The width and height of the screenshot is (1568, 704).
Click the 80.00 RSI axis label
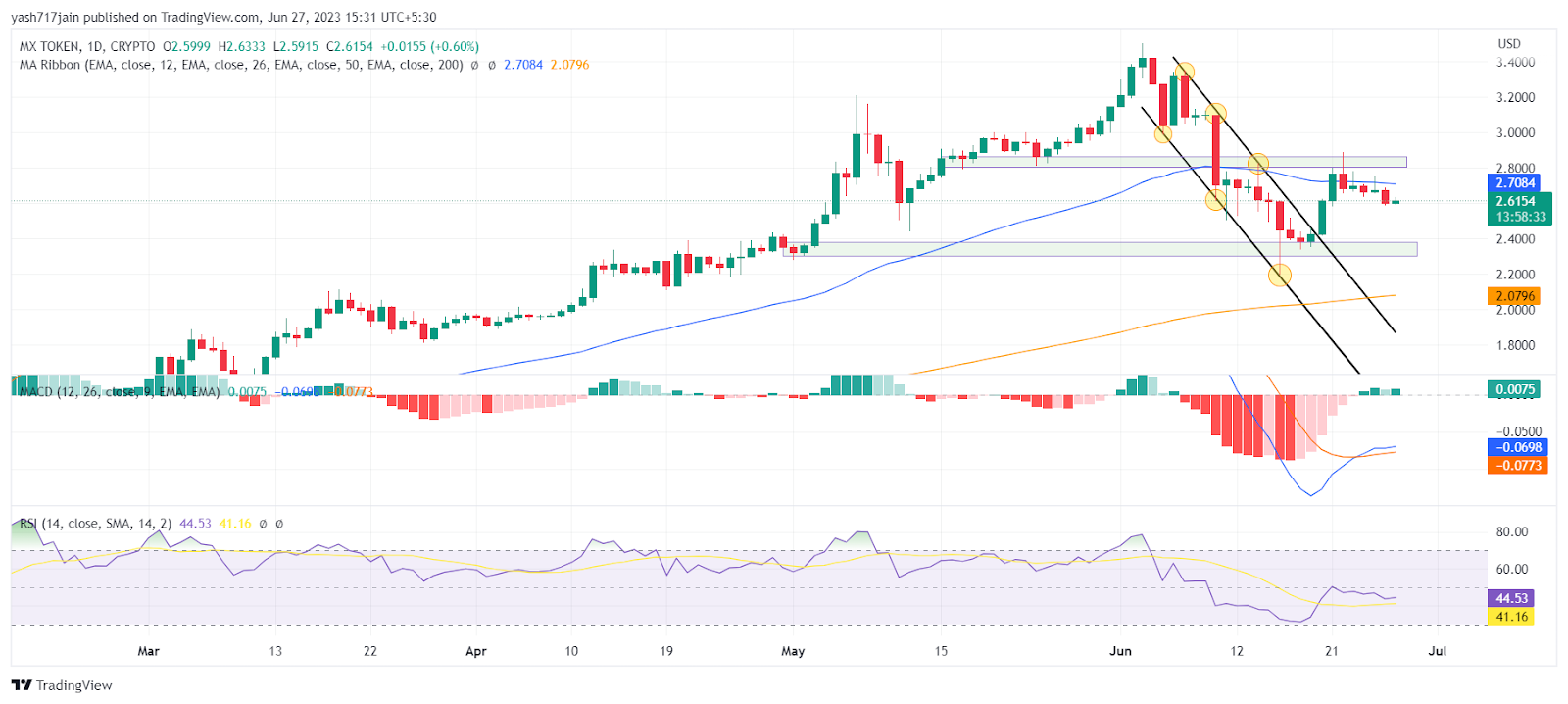1512,532
